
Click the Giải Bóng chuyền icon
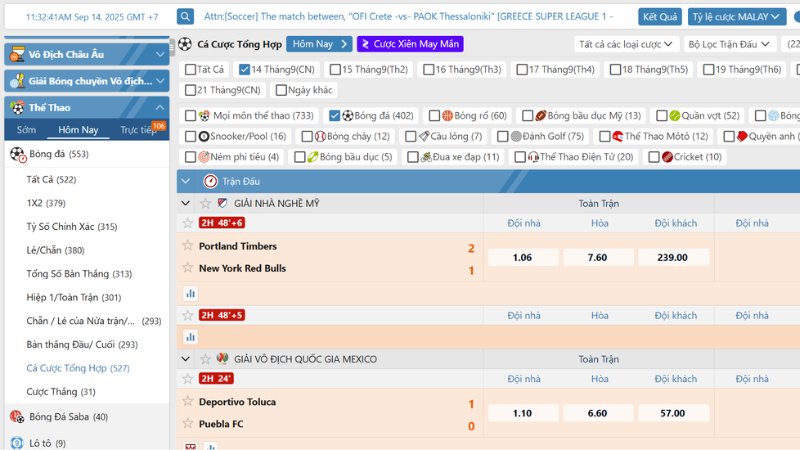[17, 81]
